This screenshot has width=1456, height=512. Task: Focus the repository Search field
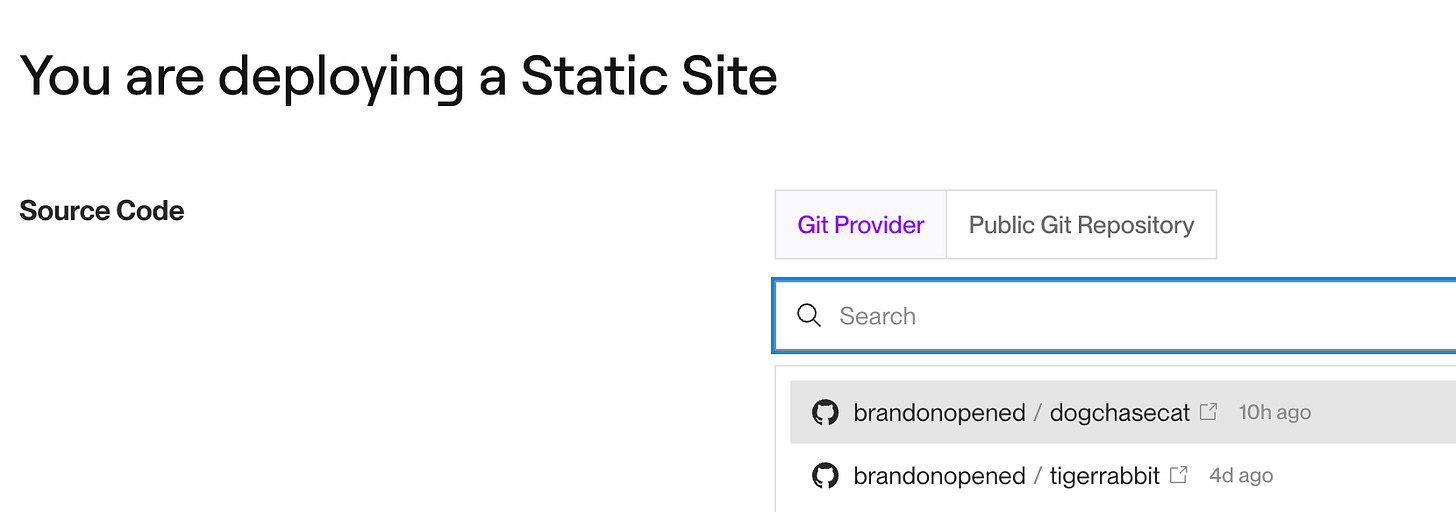[x=1115, y=316]
